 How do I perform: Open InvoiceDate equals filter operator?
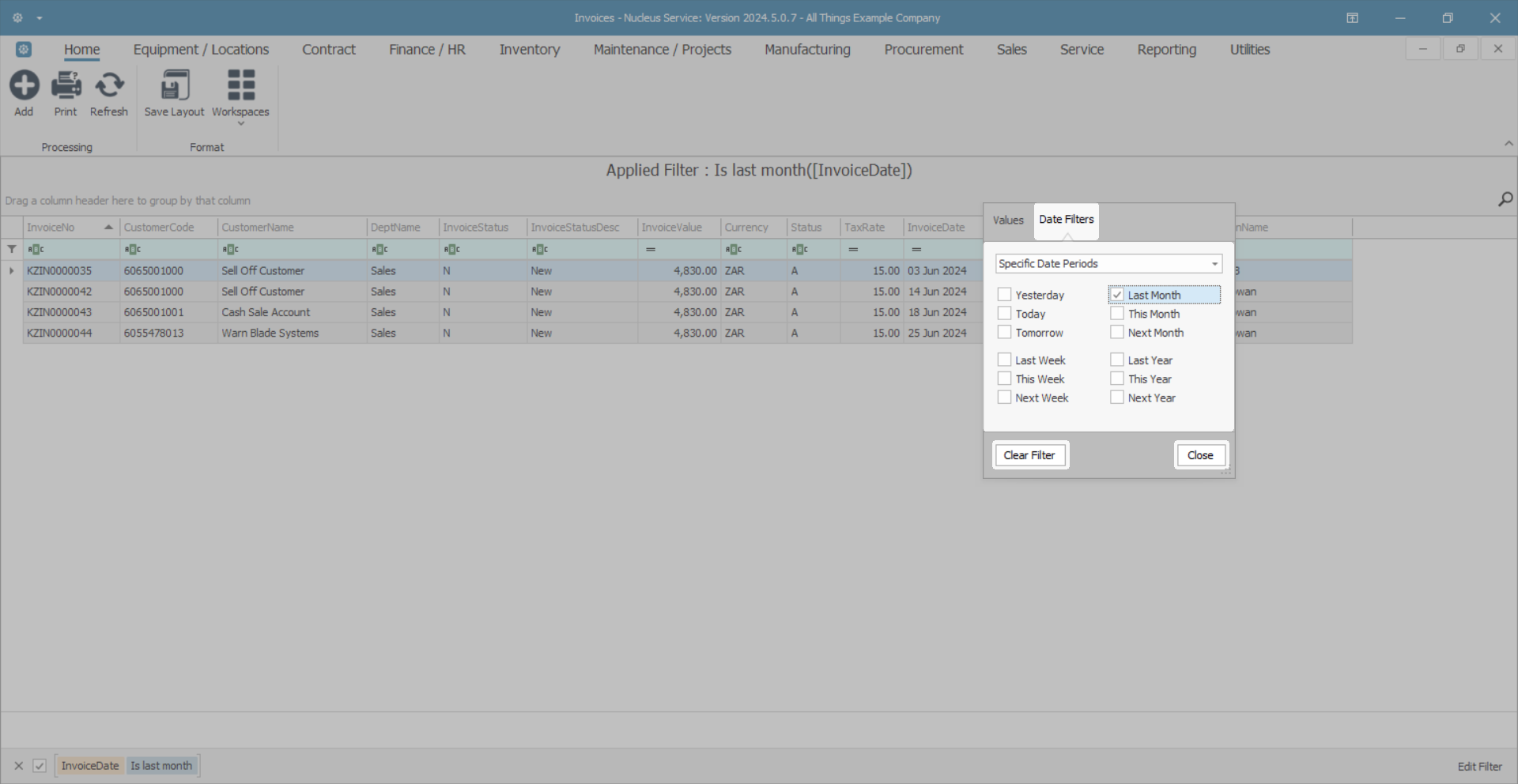pyautogui.click(x=916, y=250)
